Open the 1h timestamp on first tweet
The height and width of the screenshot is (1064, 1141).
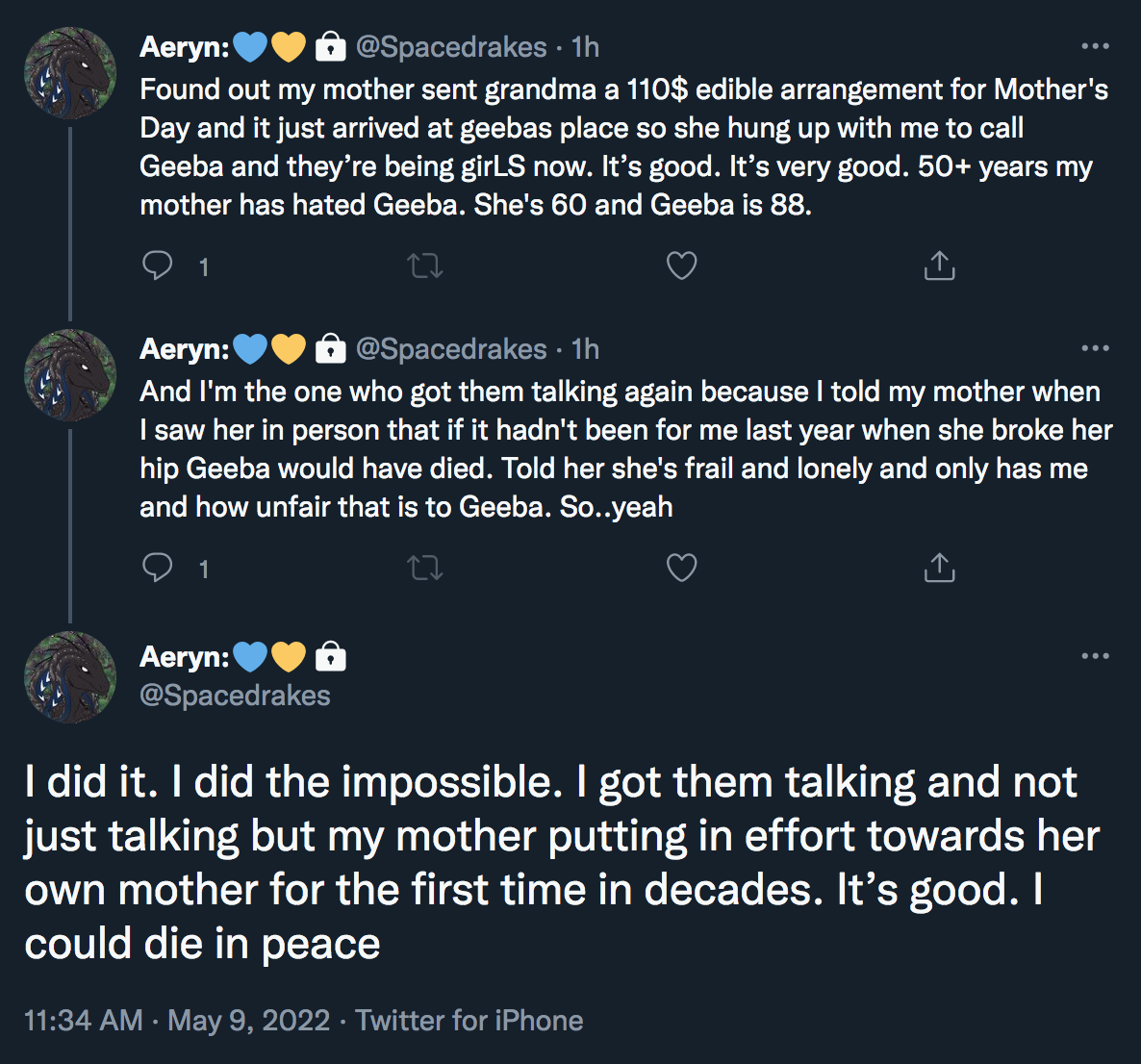585,47
